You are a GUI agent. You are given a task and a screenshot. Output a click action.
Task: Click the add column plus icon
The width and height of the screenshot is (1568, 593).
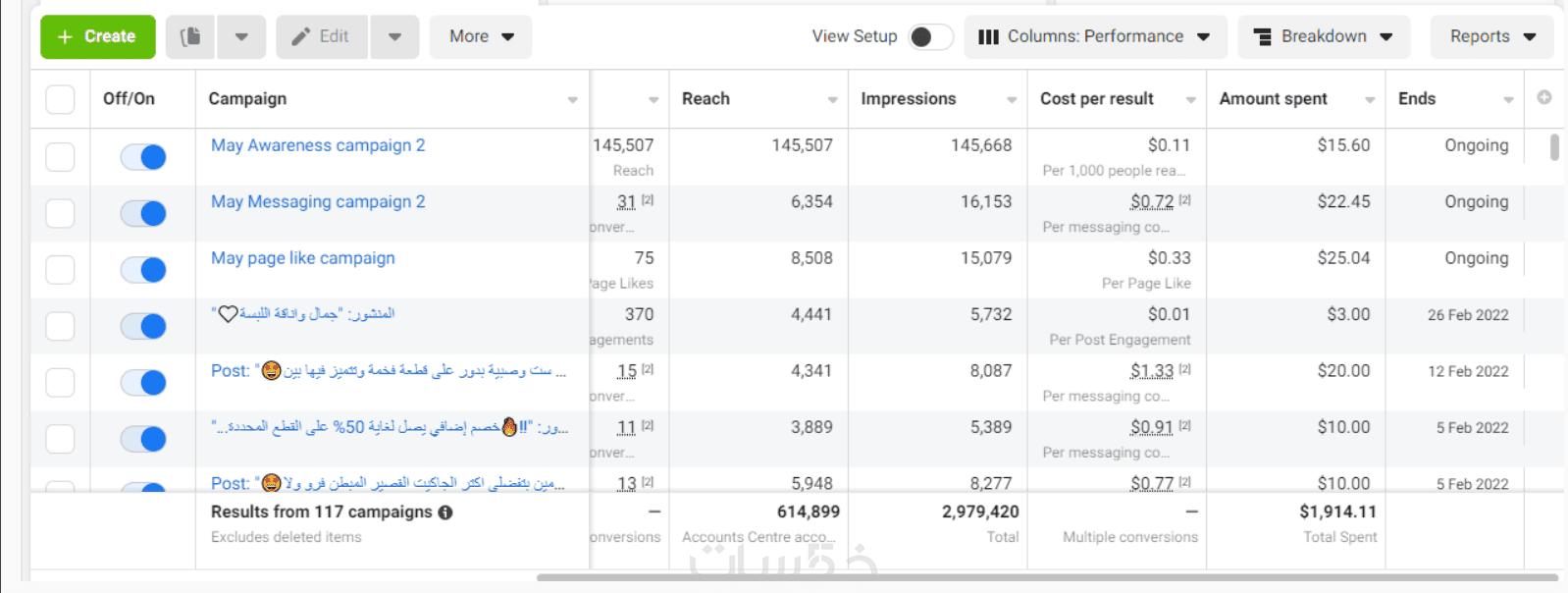click(x=1543, y=97)
